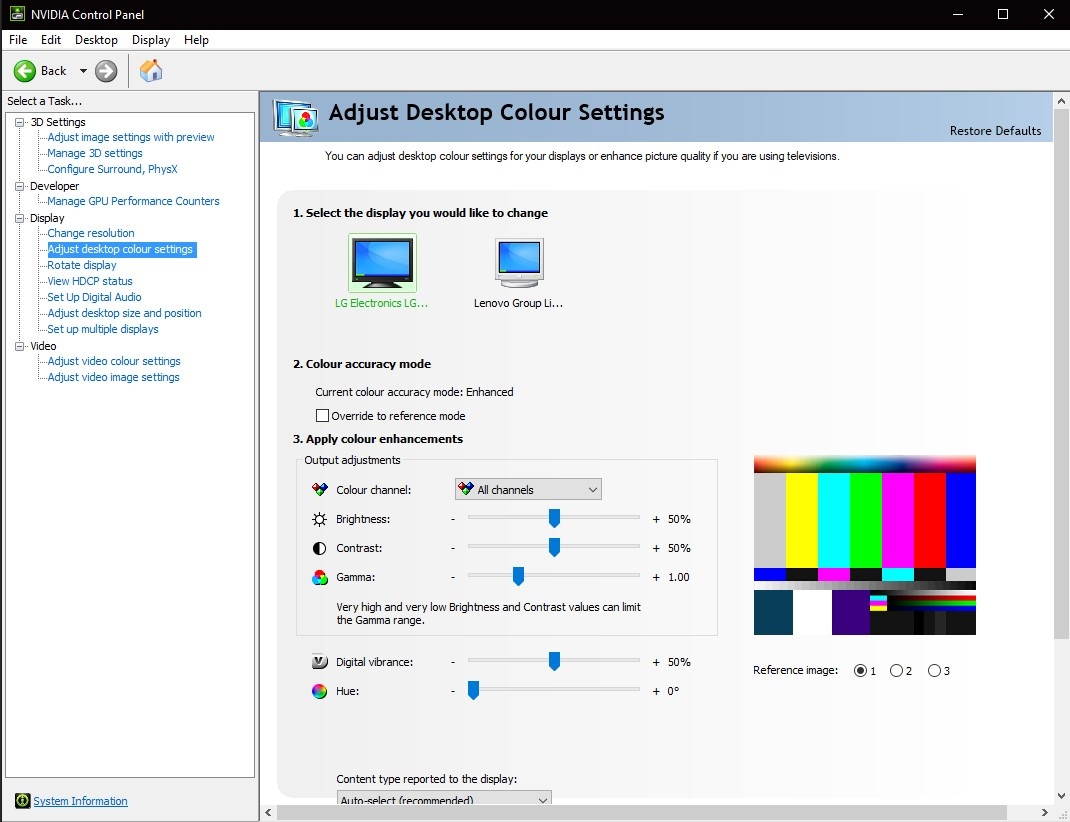Open the Back history dropdown arrow
Viewport: 1070px width, 822px height.
pos(83,71)
